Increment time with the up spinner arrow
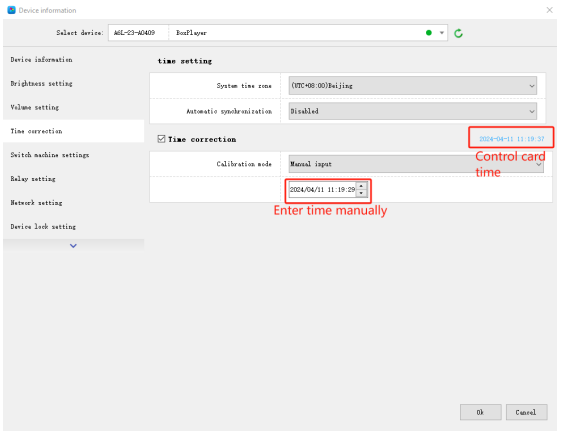The height and width of the screenshot is (435, 562). (x=361, y=186)
